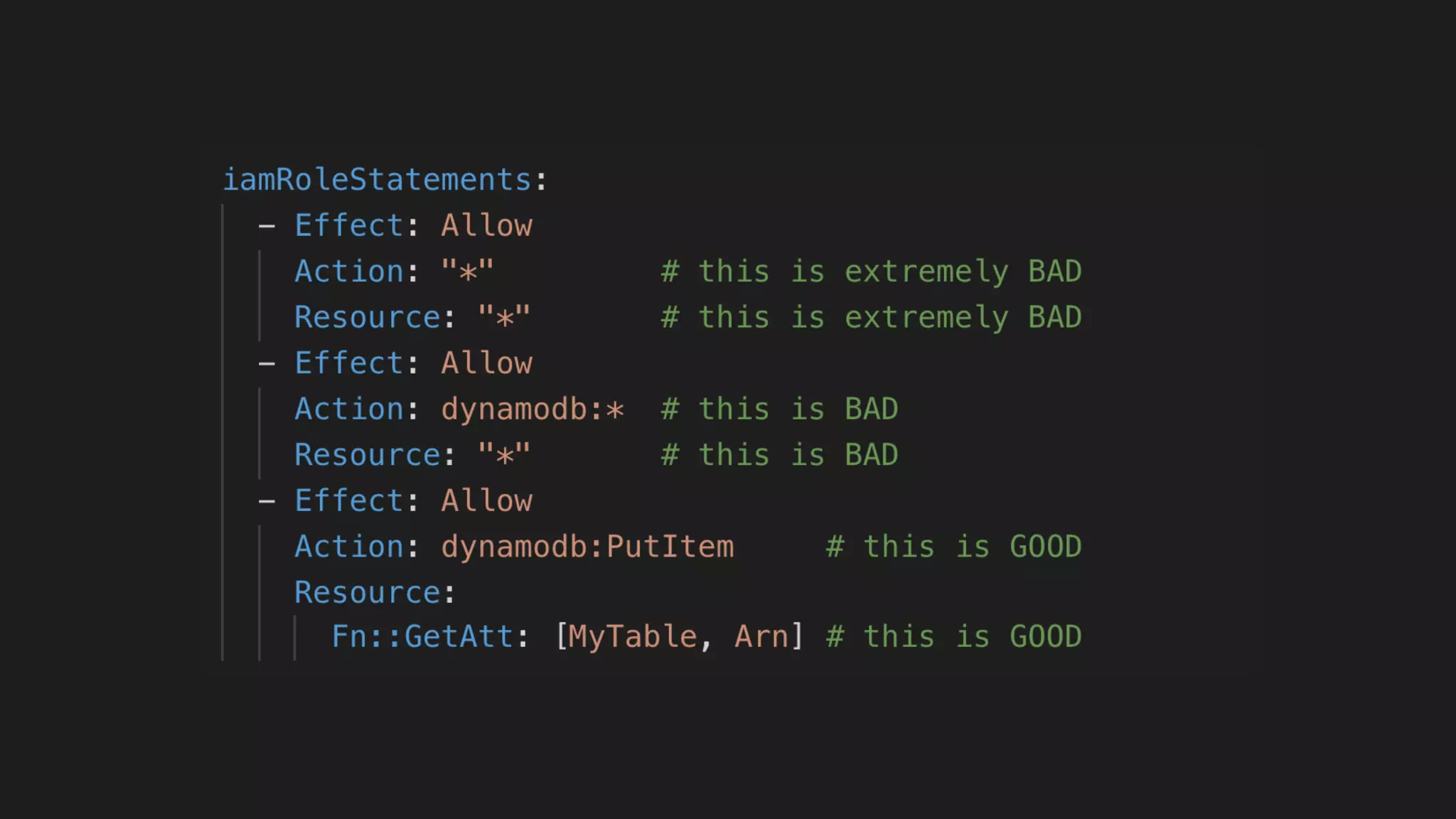This screenshot has width=1456, height=819.
Task: Click the Fn::GetAtt key
Action: click(422, 636)
